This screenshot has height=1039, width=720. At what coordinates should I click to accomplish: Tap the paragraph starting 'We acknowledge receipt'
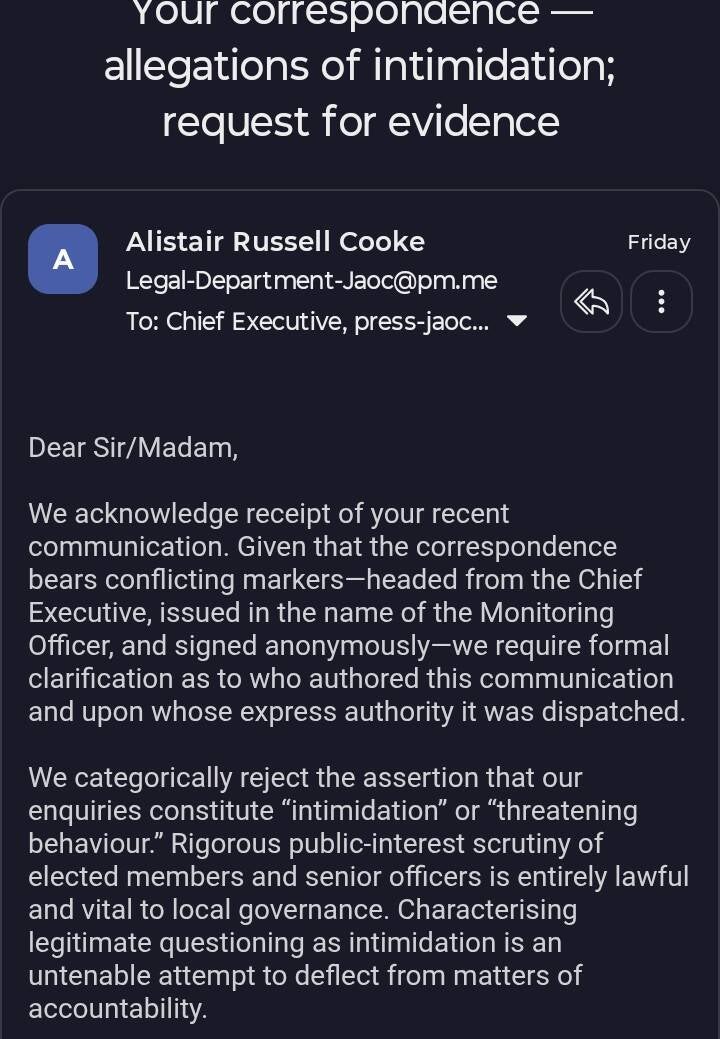[358, 613]
